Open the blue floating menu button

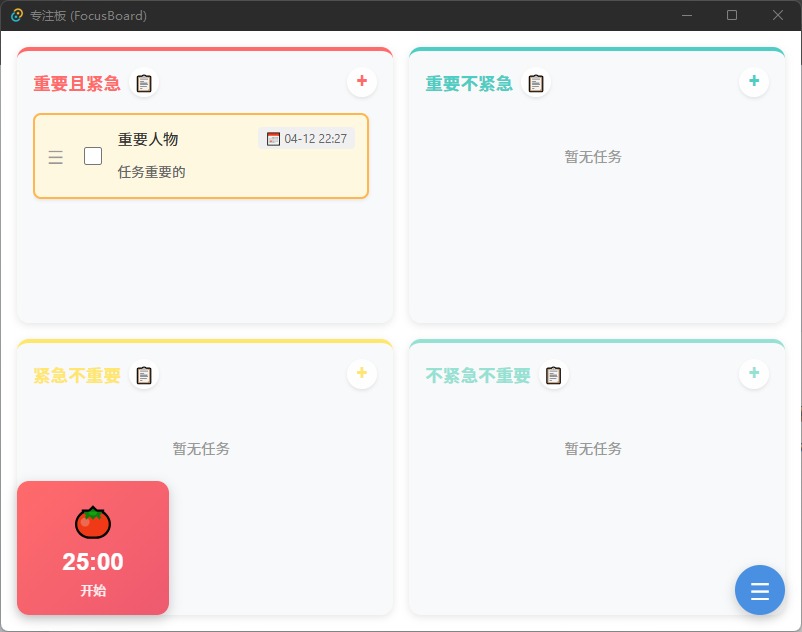coord(760,590)
